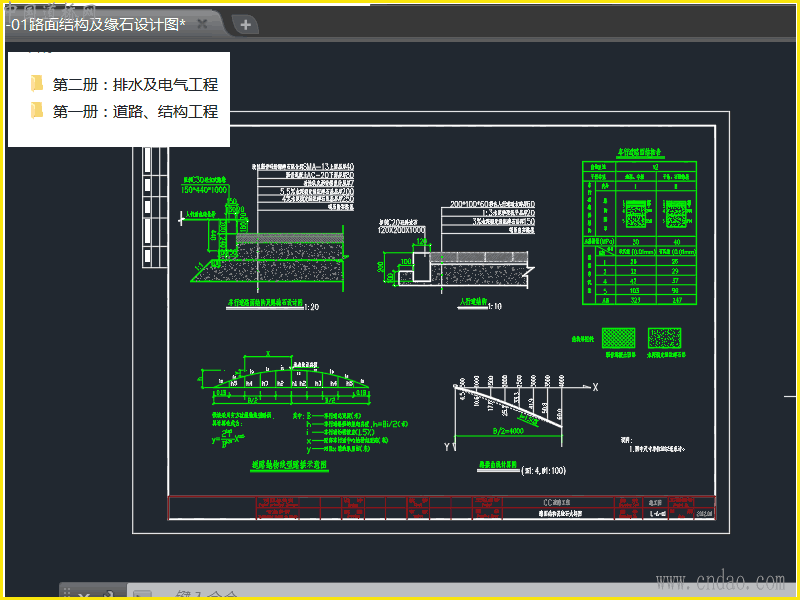800x600 pixels.
Task: Select the 120X200X1000 curb label text
Action: coord(401,230)
